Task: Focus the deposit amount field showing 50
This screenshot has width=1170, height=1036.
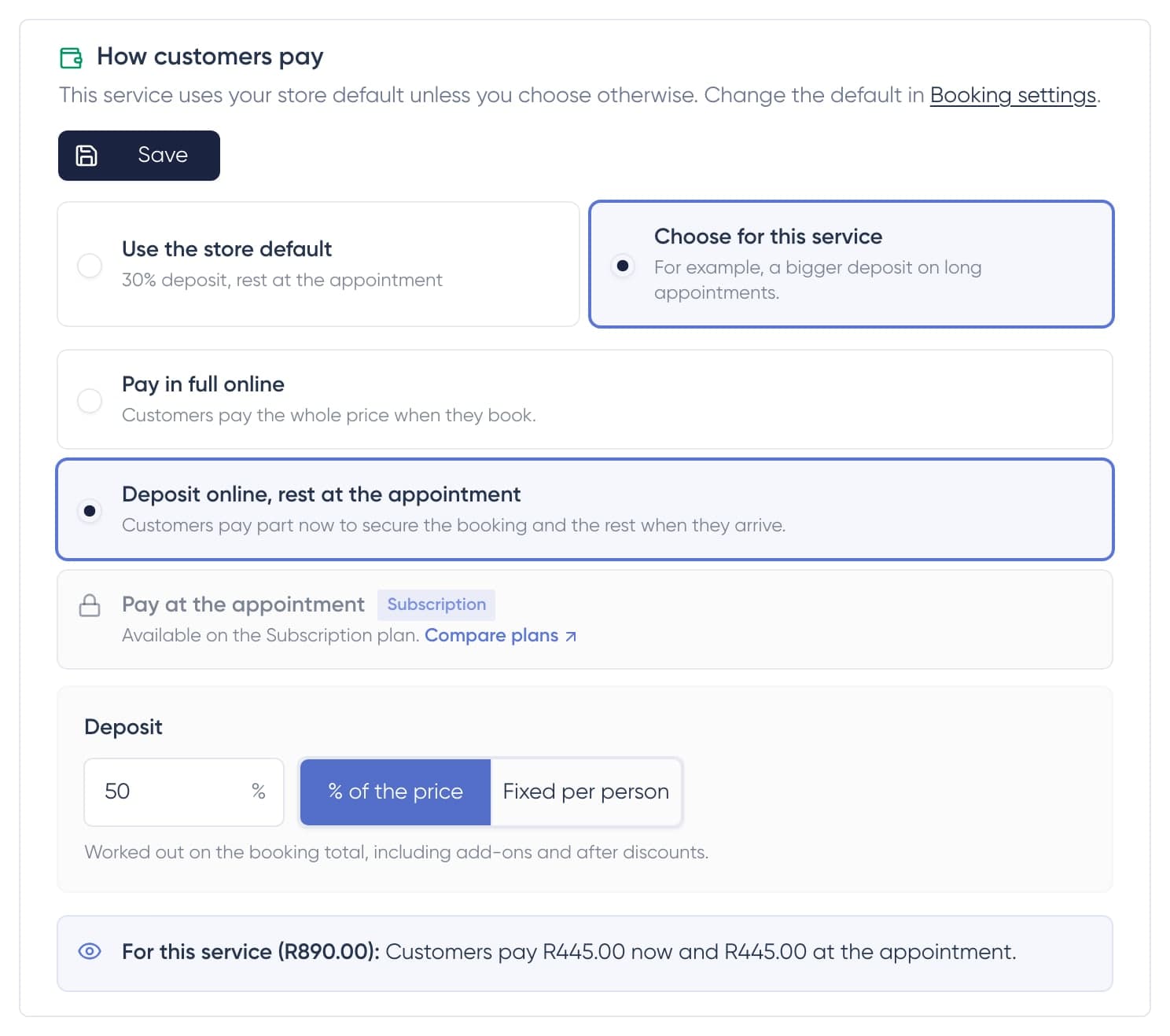Action: point(184,792)
